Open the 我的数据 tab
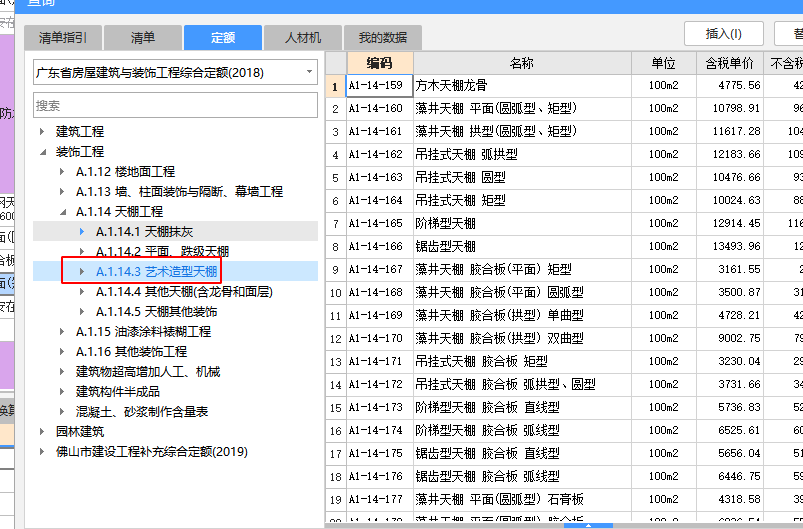This screenshot has width=803, height=529. 383,37
